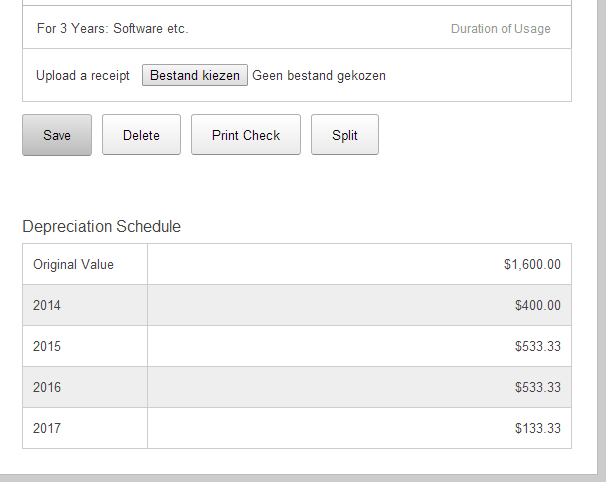Click the $133.33 depreciation amount
Viewport: 606px width, 482px height.
click(x=537, y=428)
